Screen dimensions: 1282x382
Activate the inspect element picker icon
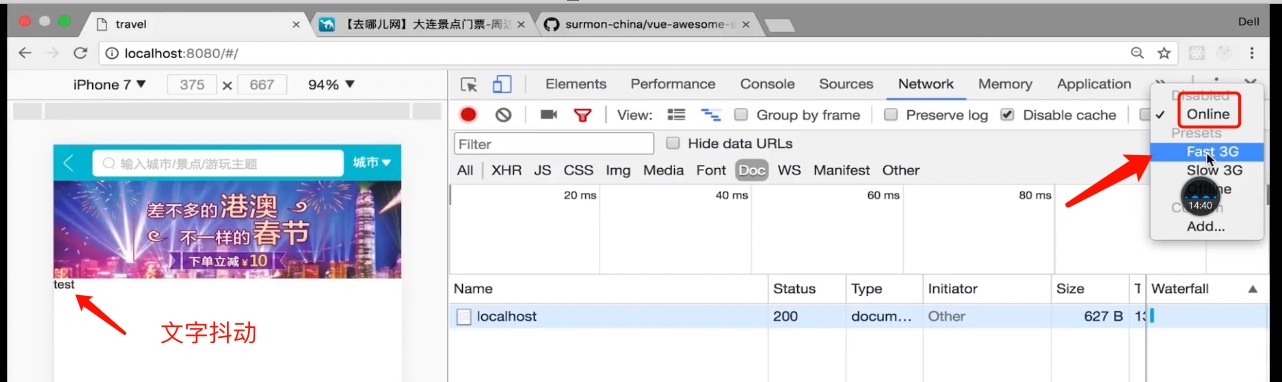pyautogui.click(x=469, y=84)
